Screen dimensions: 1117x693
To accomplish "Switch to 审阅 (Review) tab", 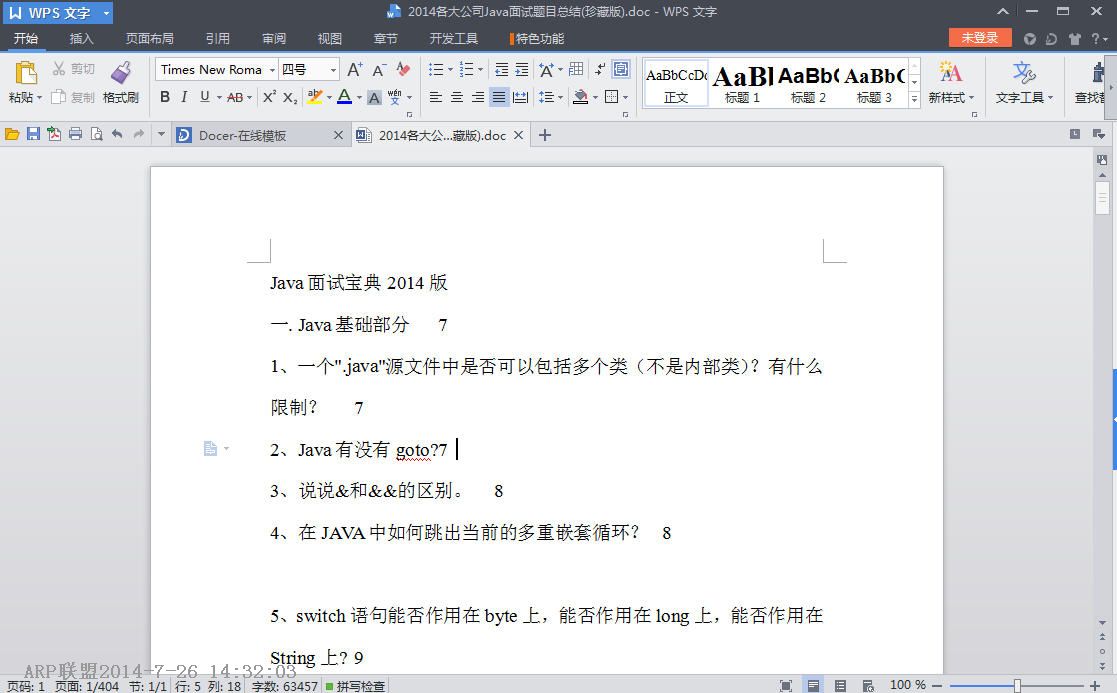I will tap(274, 38).
